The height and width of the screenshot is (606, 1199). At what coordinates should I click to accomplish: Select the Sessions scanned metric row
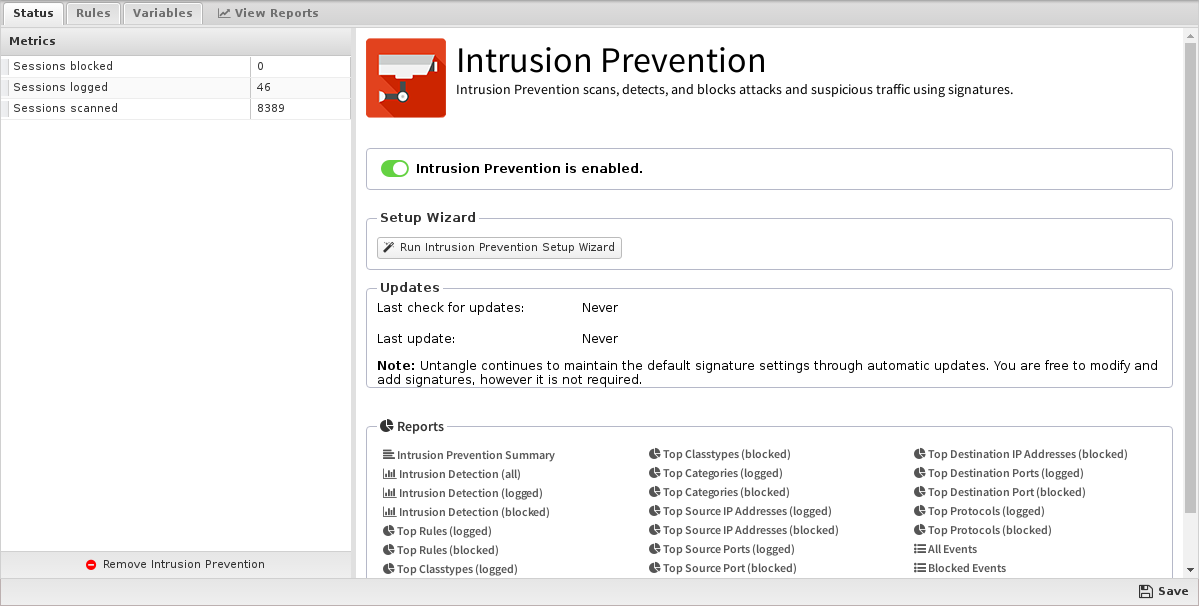pyautogui.click(x=130, y=108)
